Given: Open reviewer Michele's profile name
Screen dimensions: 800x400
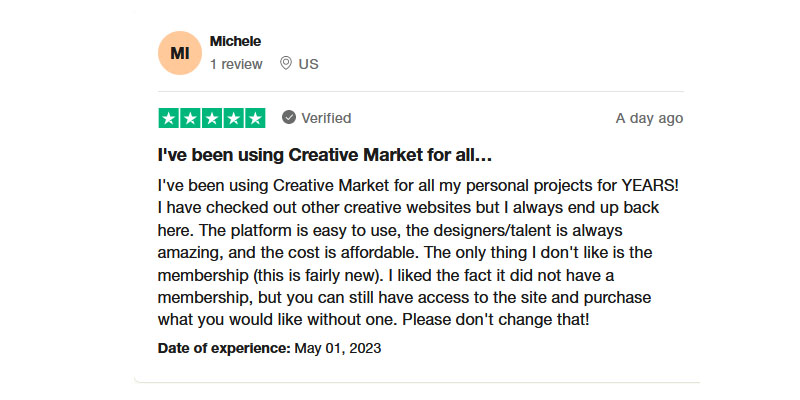Looking at the screenshot, I should pyautogui.click(x=235, y=41).
